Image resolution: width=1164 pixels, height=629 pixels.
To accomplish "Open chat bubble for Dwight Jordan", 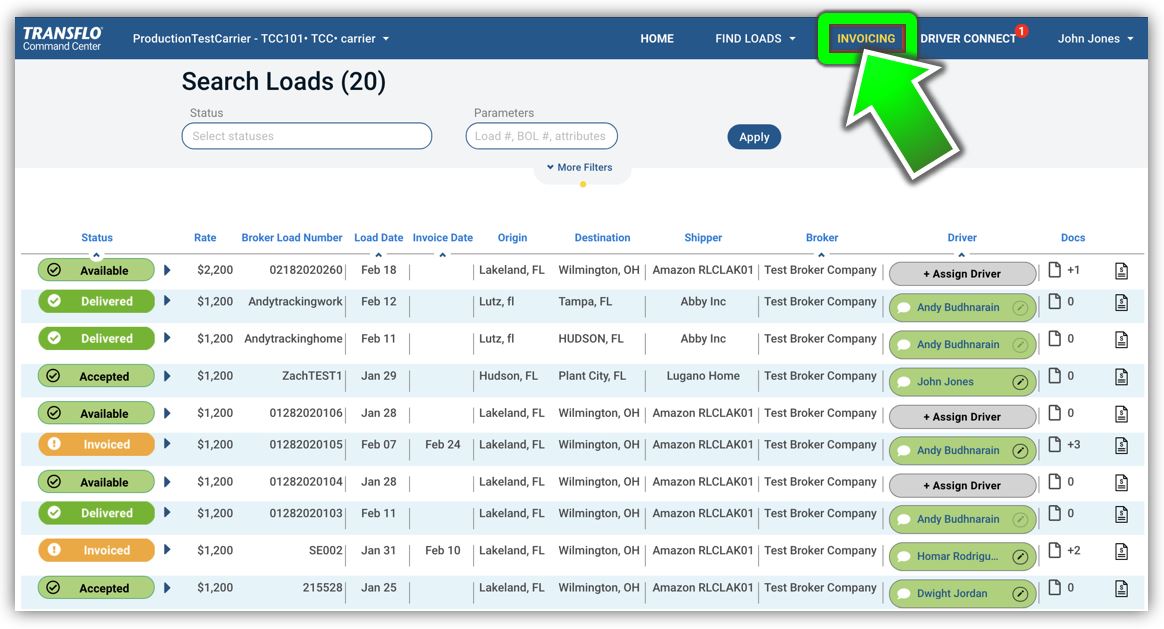I will (904, 594).
